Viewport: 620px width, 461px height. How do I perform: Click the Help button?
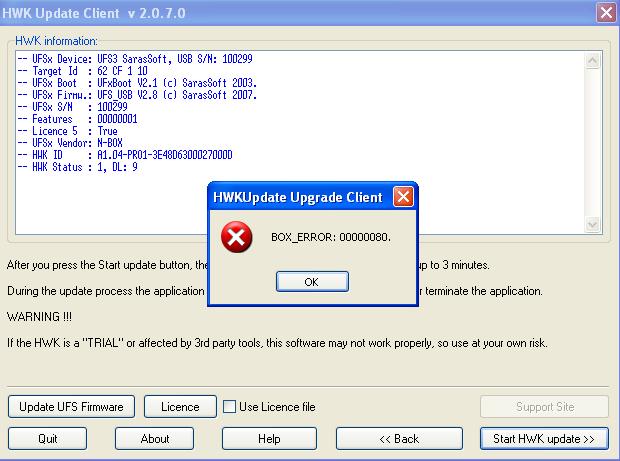[x=269, y=438]
